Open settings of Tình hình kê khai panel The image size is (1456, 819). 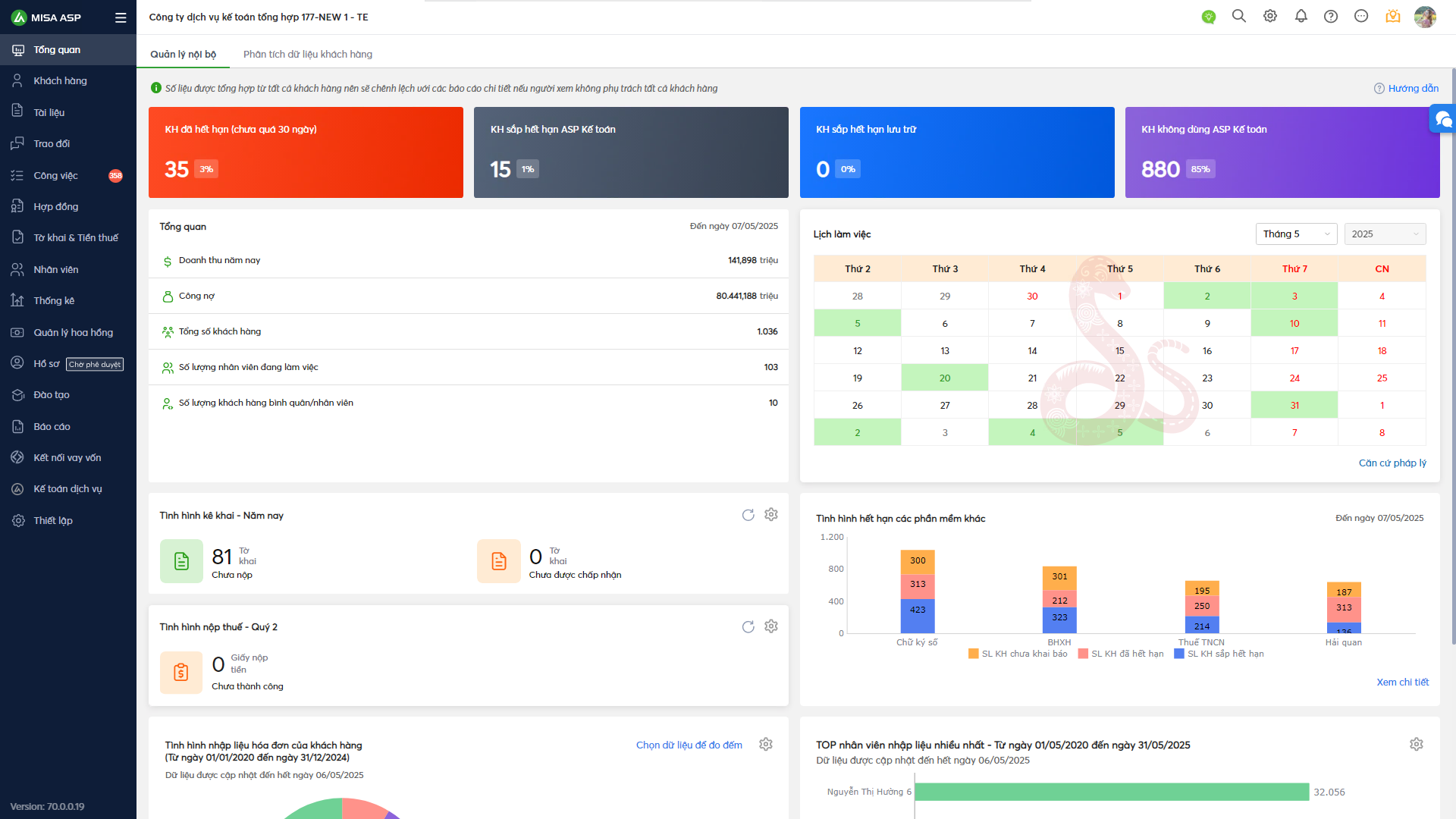(771, 514)
